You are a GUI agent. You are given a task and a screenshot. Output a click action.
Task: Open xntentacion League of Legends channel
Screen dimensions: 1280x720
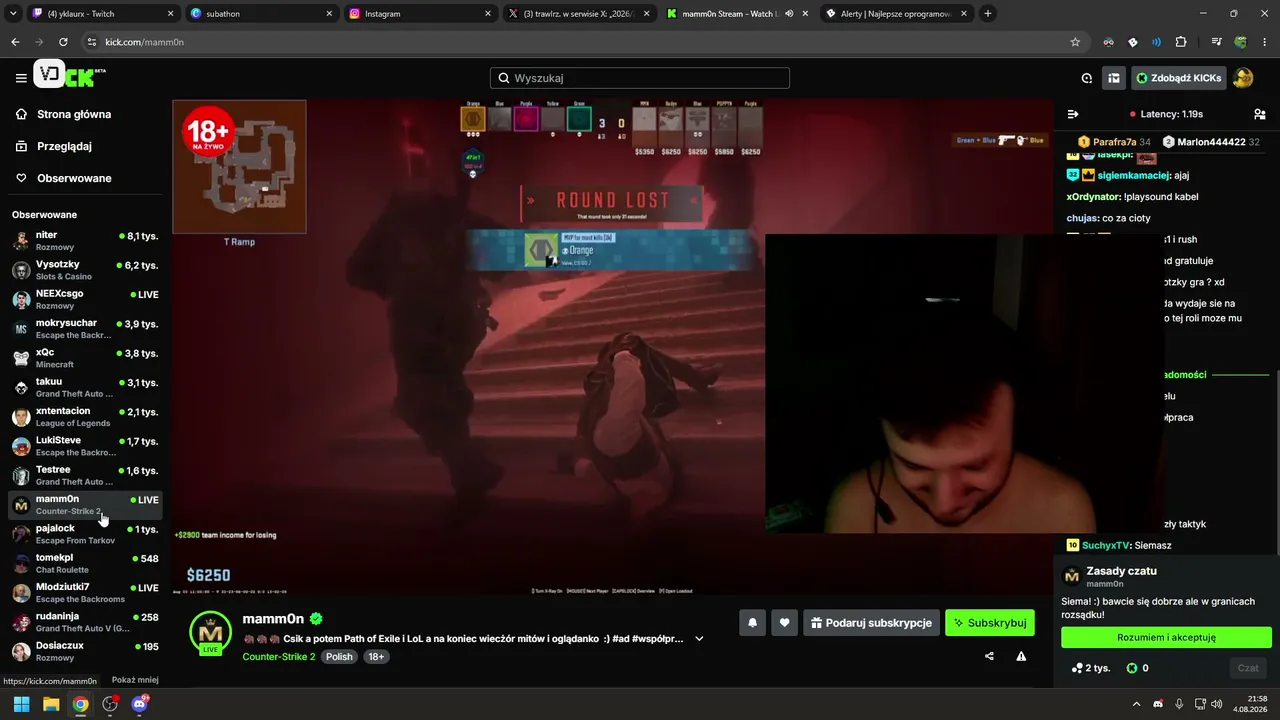click(x=85, y=416)
